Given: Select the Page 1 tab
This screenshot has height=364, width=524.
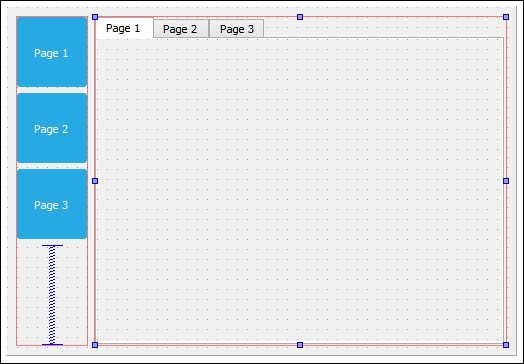Looking at the screenshot, I should [x=124, y=28].
